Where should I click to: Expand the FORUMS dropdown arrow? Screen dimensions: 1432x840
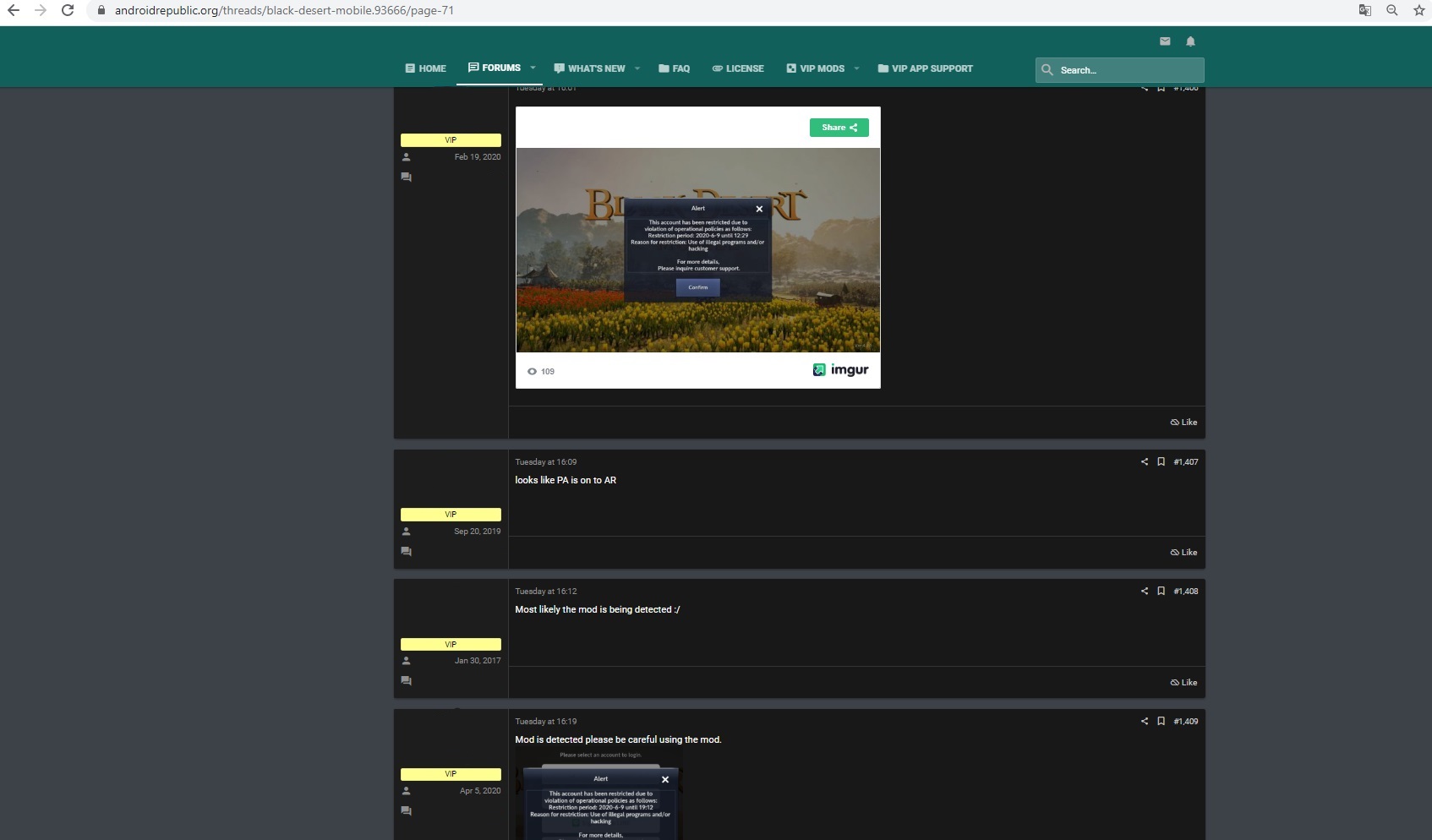coord(533,68)
